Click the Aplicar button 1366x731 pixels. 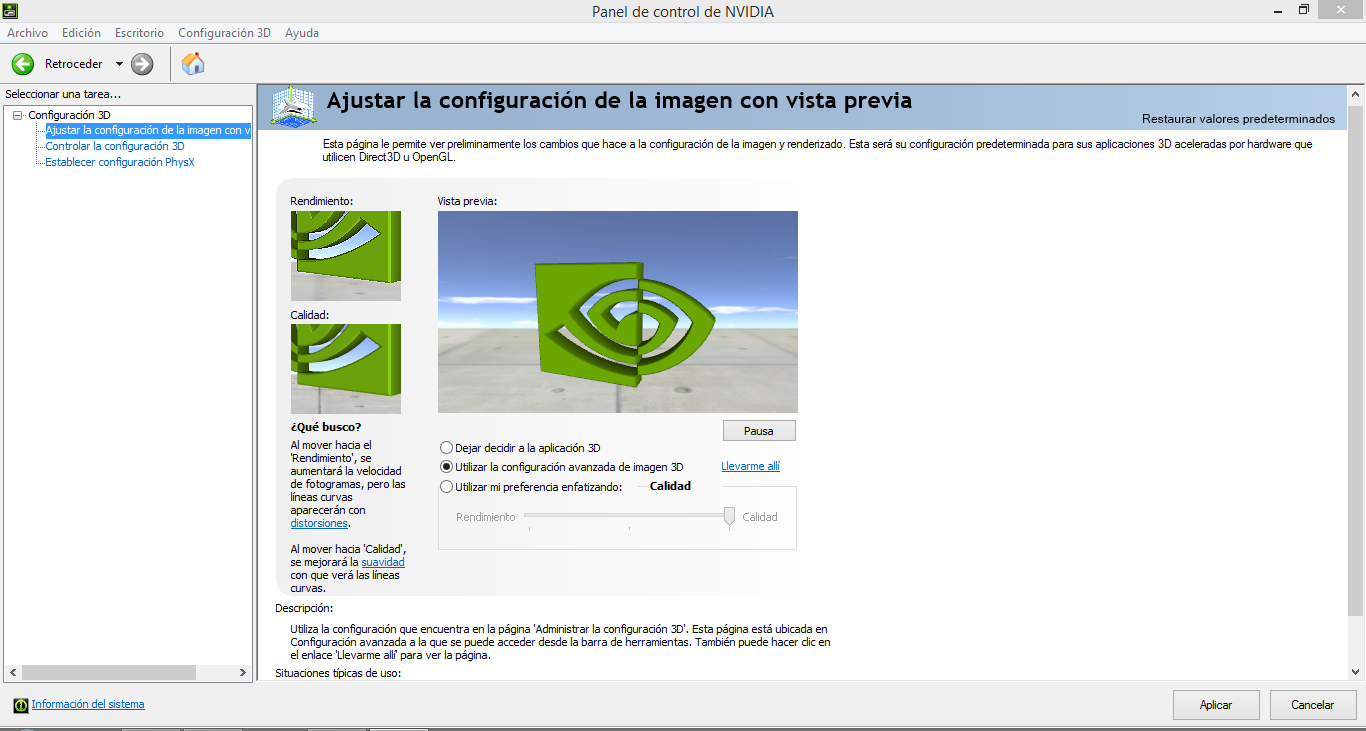click(1216, 705)
